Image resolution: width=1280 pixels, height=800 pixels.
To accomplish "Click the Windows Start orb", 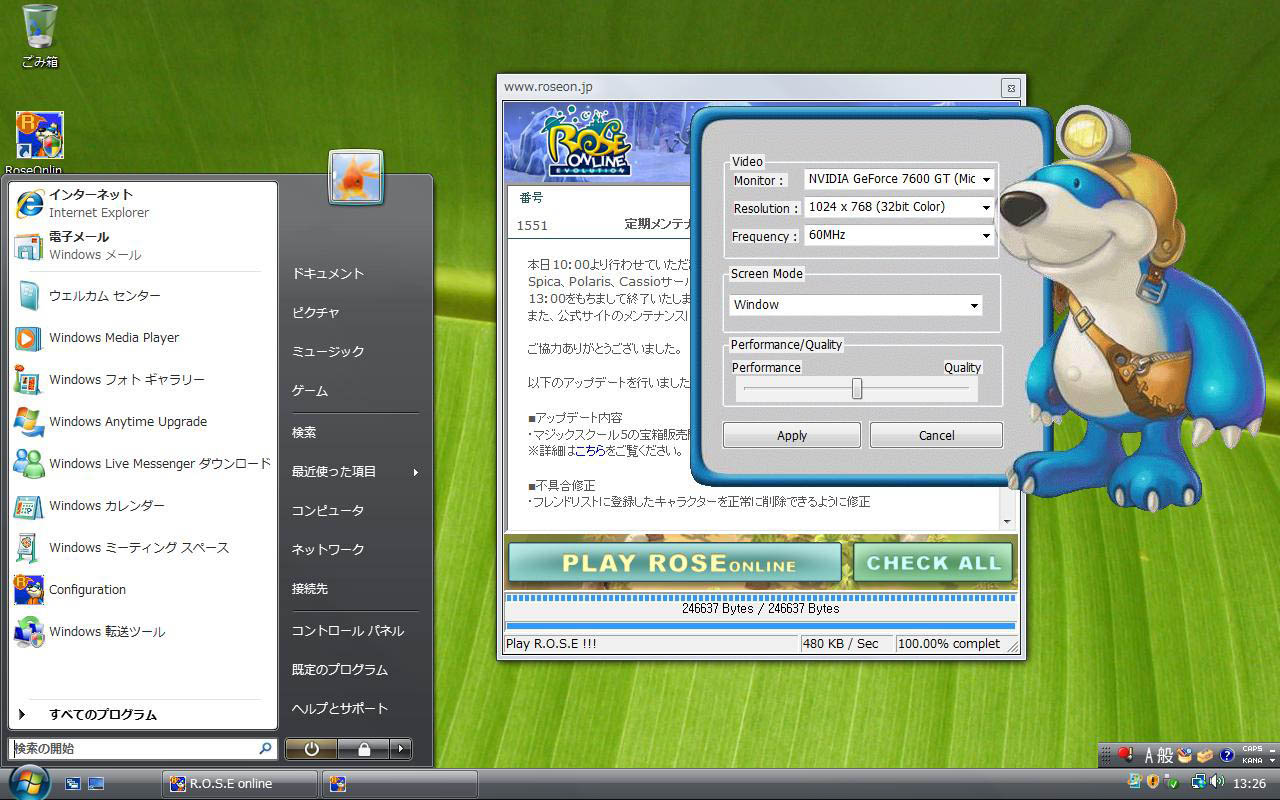I will tap(28, 782).
